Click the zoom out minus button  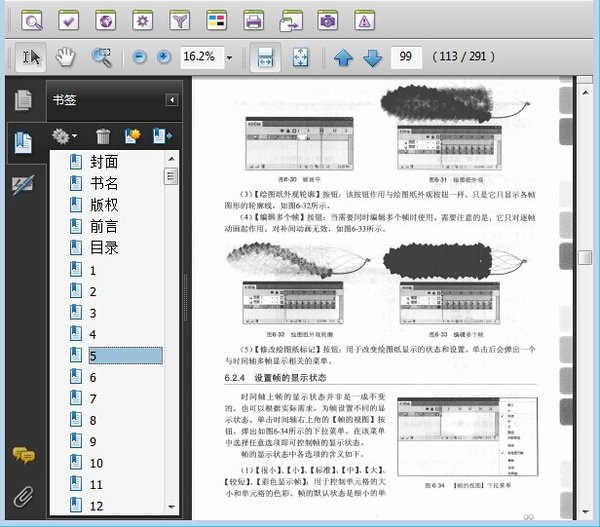coord(139,57)
